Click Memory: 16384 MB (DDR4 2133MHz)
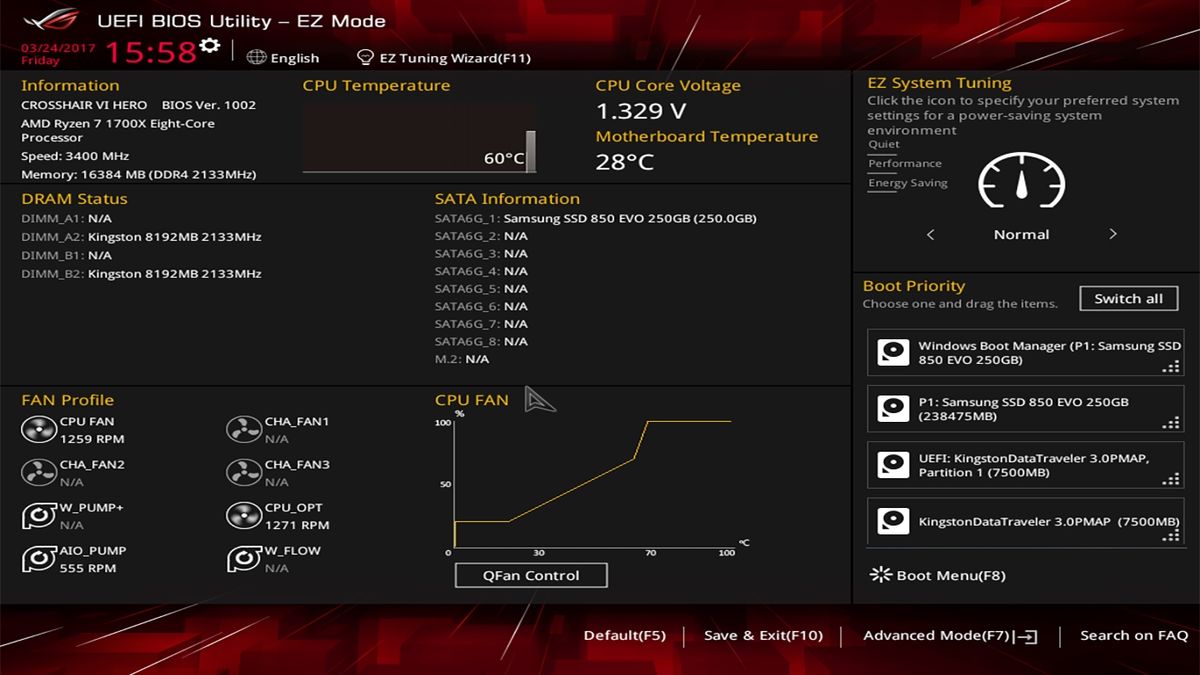The image size is (1200, 675). click(x=139, y=174)
